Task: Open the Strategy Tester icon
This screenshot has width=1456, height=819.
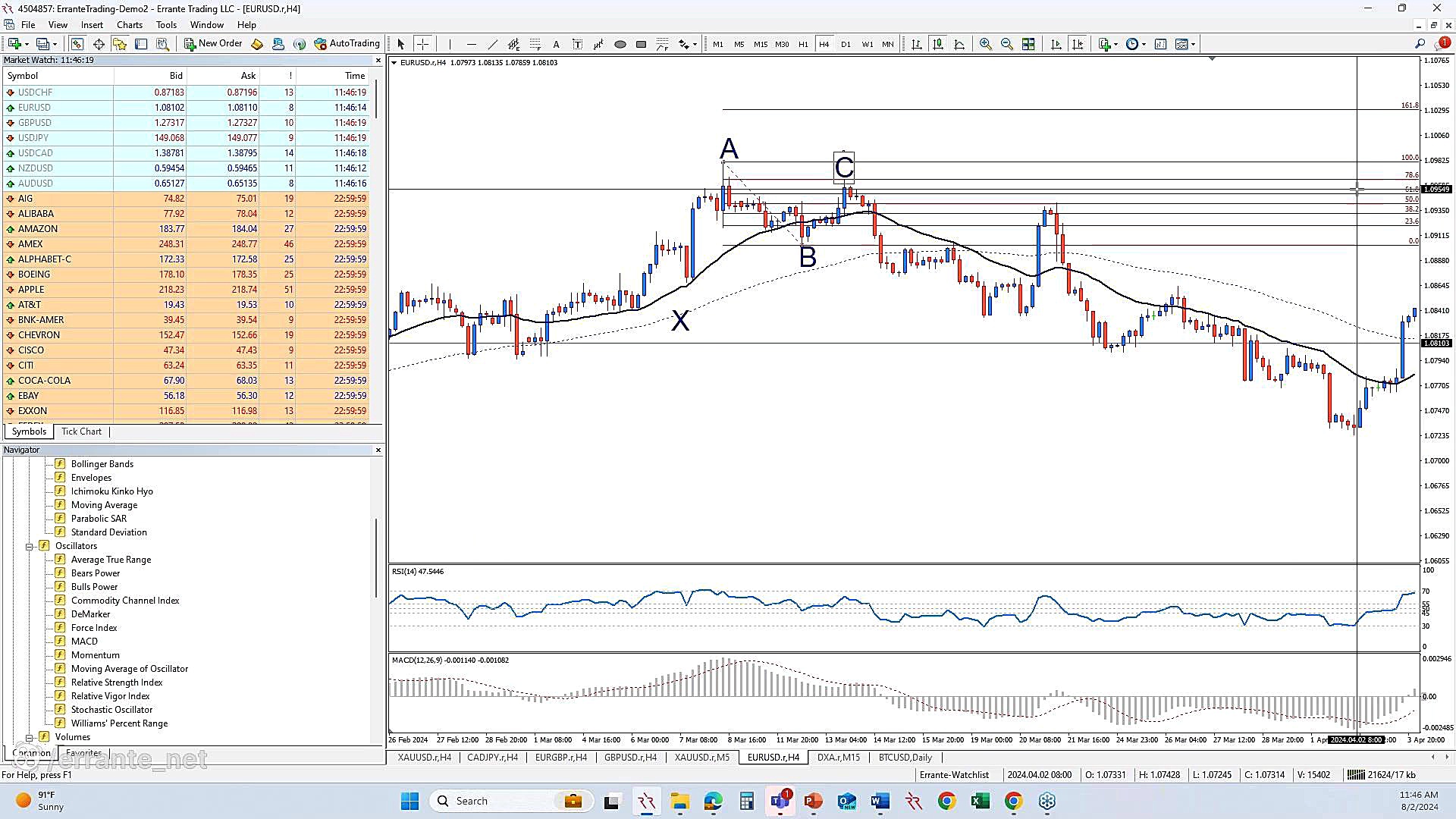Action: pos(162,44)
